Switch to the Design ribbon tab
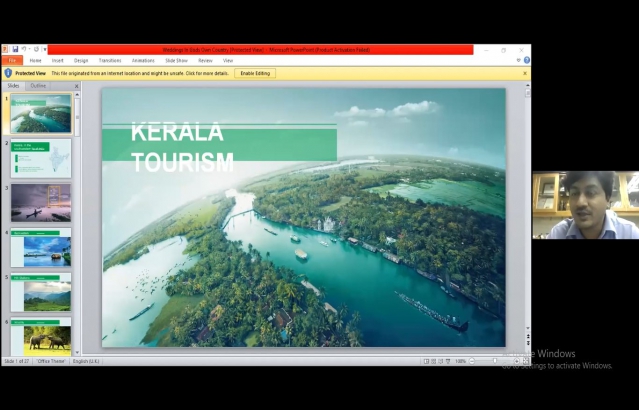Viewport: 639px width, 410px height. [x=81, y=61]
